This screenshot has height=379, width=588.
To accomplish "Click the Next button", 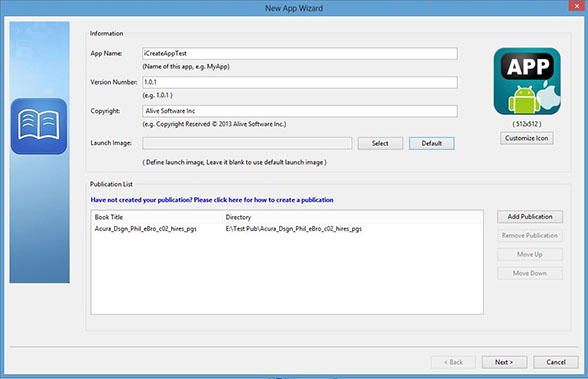I will 504,362.
